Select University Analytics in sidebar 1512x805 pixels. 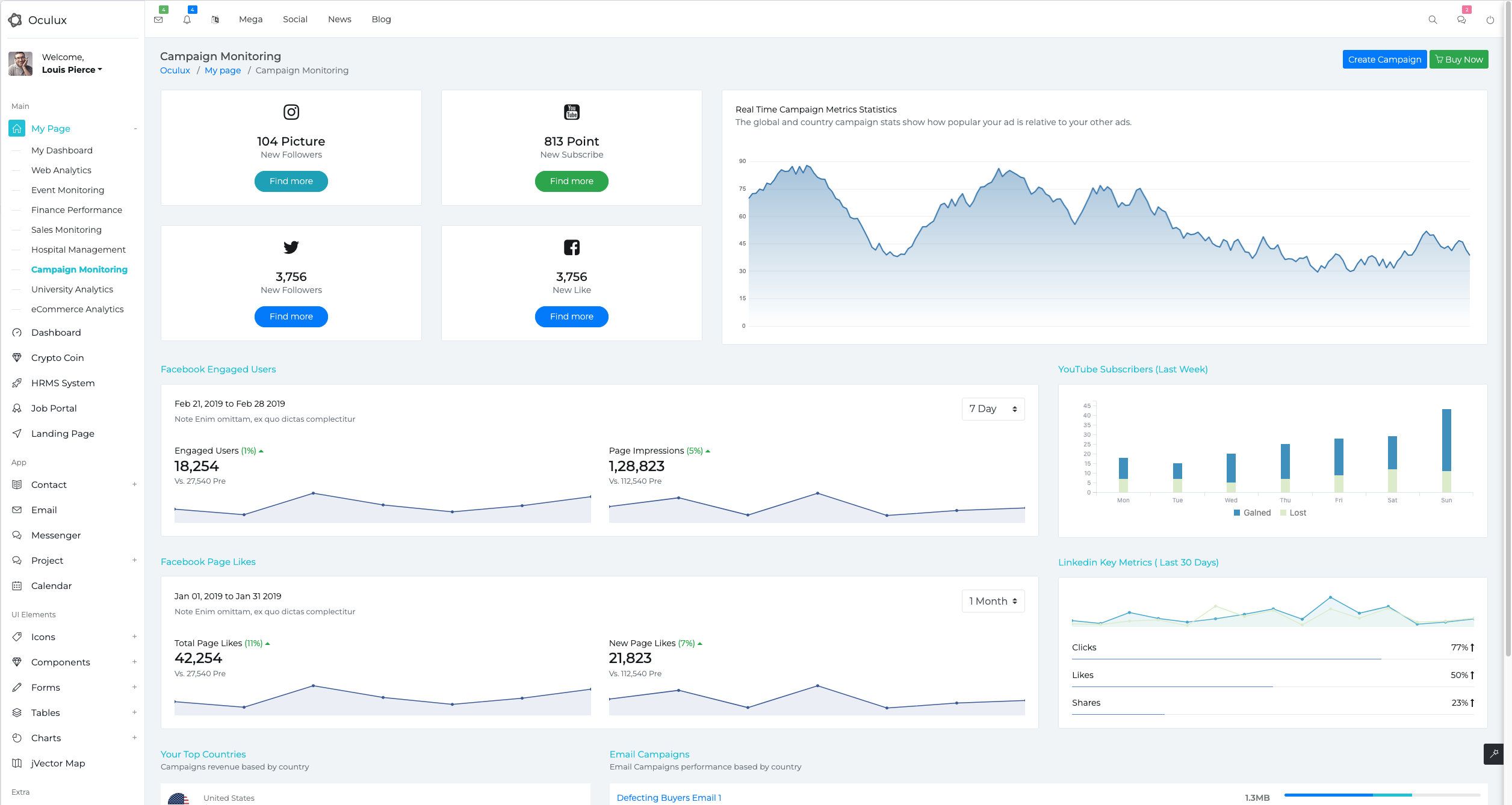pos(72,289)
